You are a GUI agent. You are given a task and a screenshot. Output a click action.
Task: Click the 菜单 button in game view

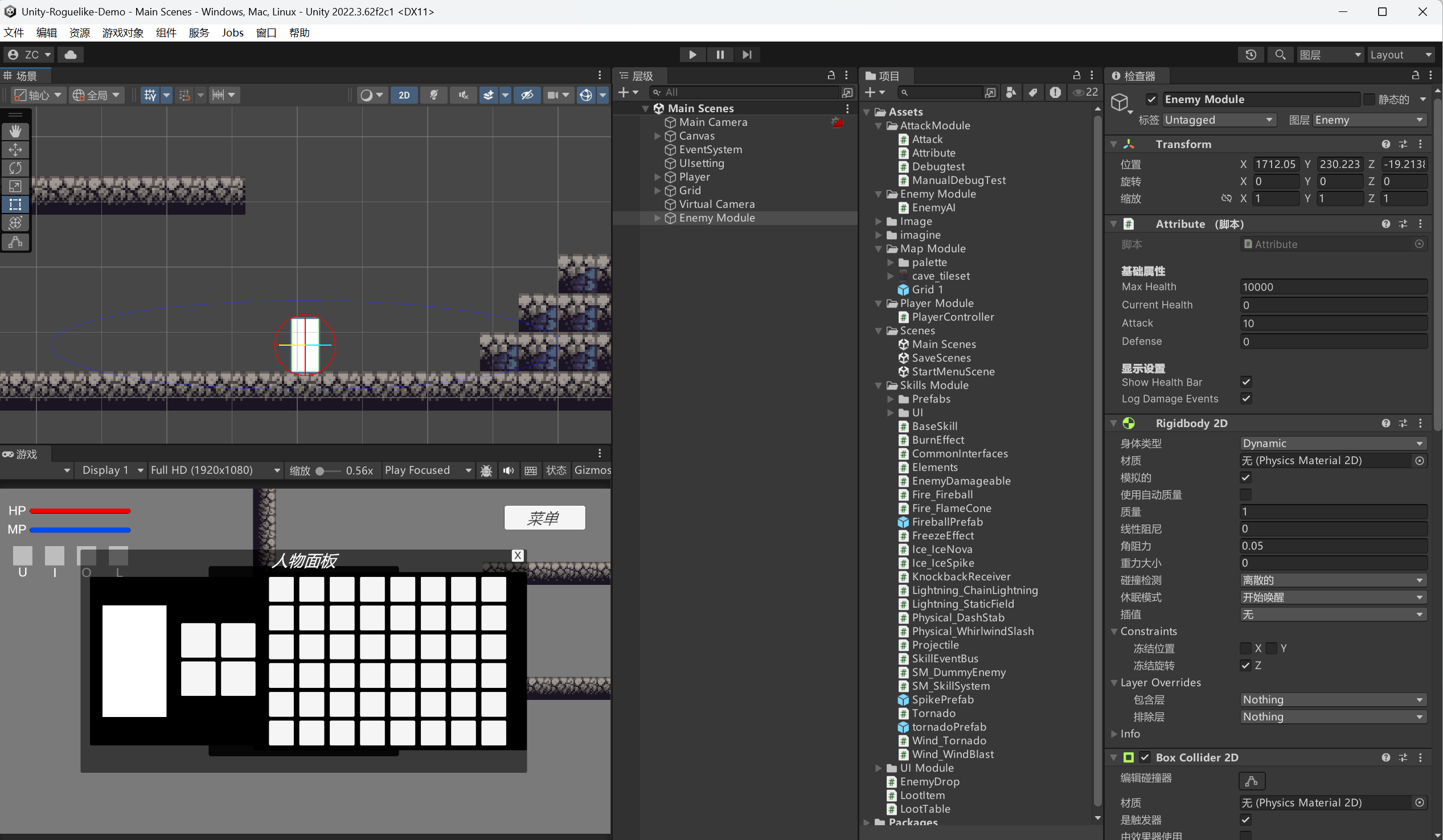tap(544, 518)
